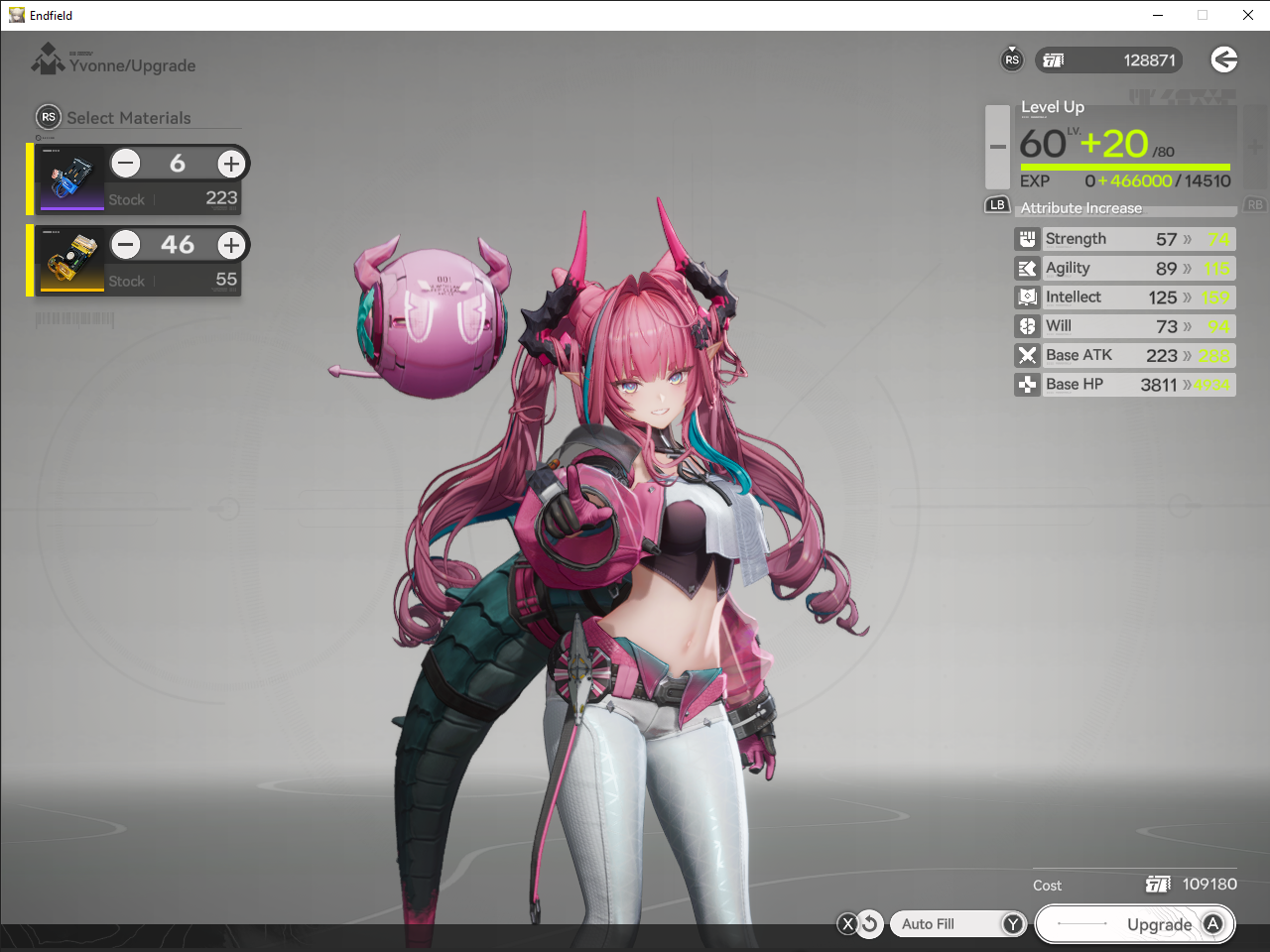
Task: Click the Base ATK crossed swords icon
Action: point(1027,355)
